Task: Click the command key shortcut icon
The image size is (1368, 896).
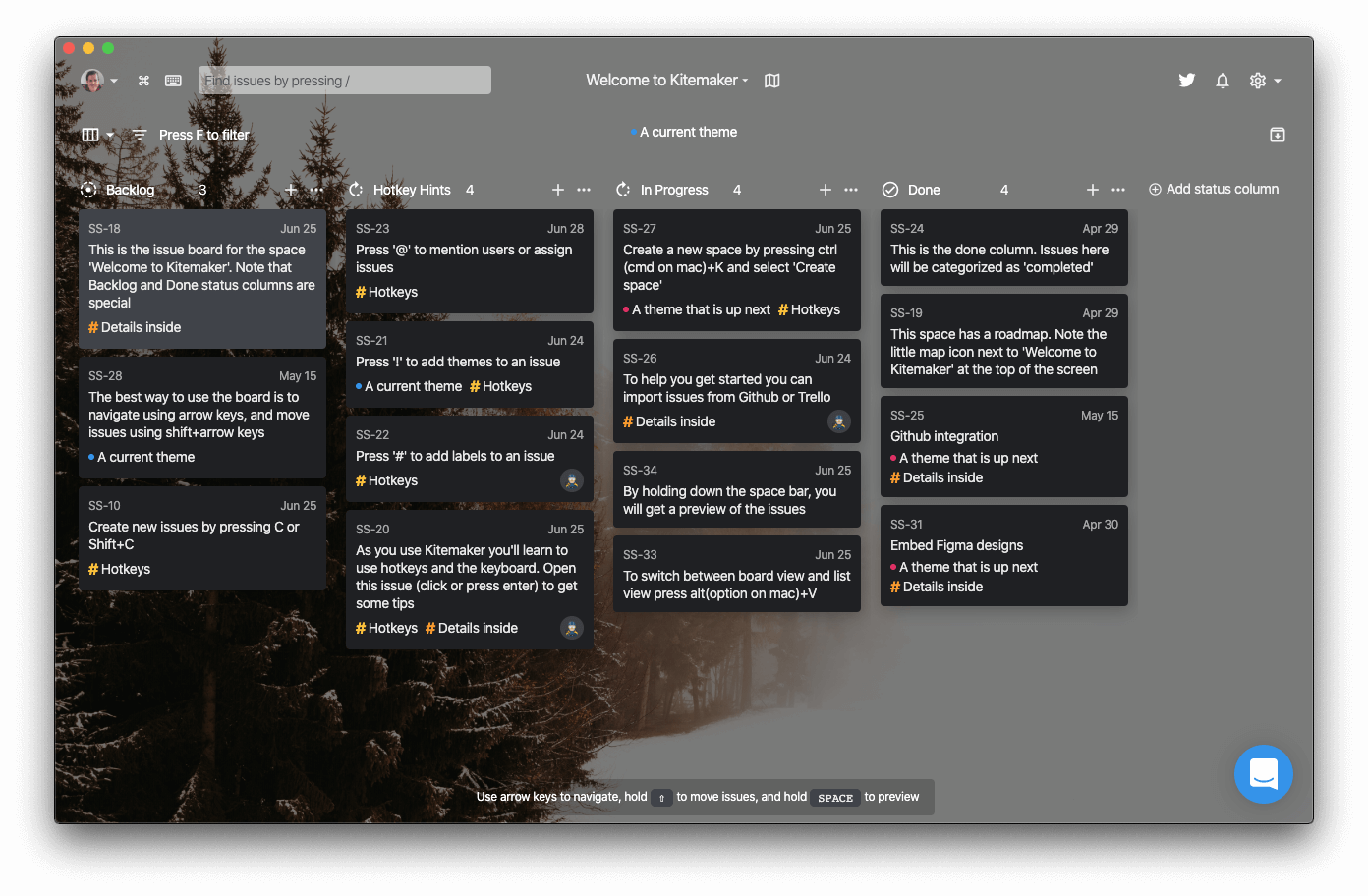Action: (143, 81)
